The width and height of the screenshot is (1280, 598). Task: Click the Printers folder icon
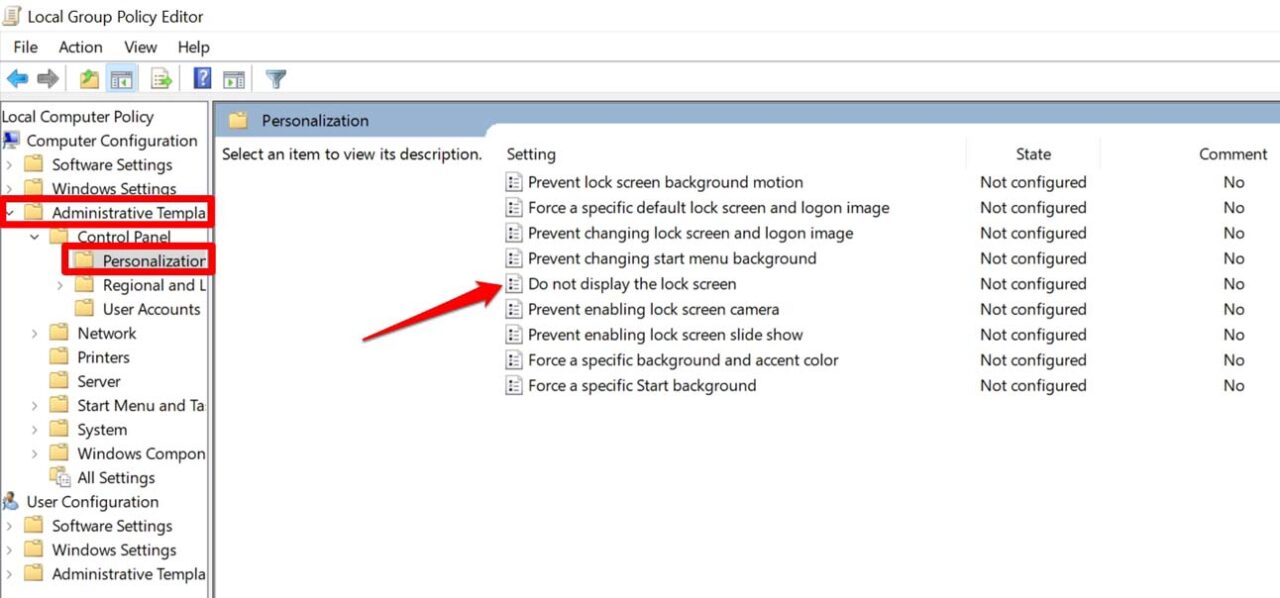click(x=60, y=357)
